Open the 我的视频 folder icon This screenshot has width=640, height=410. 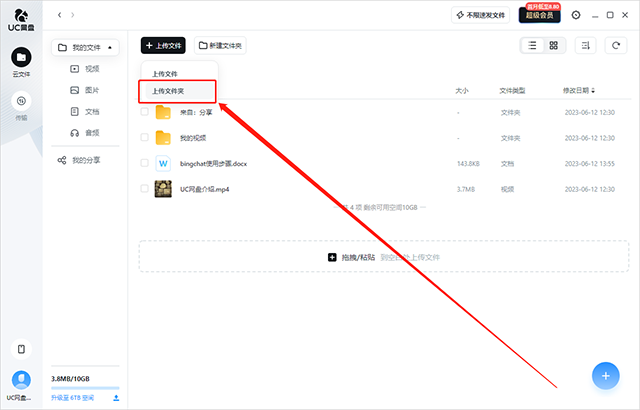[163, 138]
